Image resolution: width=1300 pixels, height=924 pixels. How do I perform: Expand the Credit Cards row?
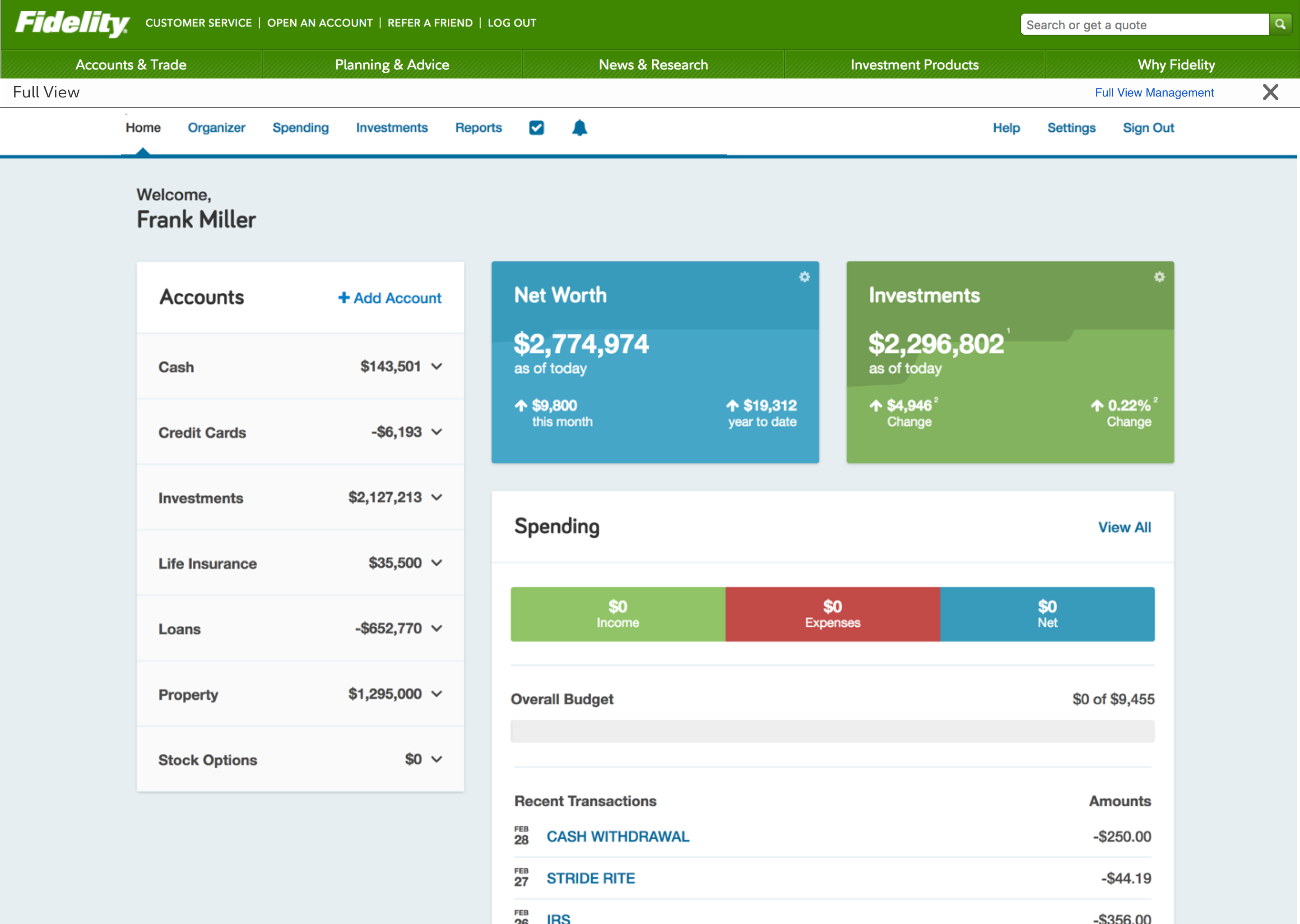436,432
